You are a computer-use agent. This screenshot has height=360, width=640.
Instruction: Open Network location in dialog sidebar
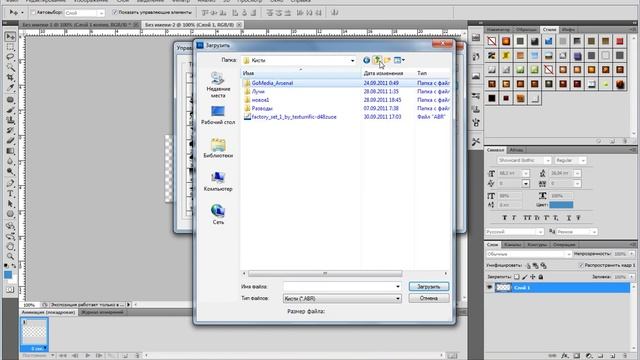click(x=218, y=215)
